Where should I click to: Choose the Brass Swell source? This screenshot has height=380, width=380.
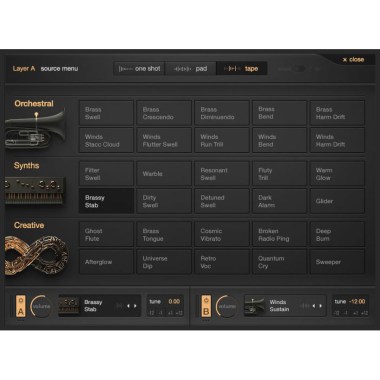tap(106, 113)
